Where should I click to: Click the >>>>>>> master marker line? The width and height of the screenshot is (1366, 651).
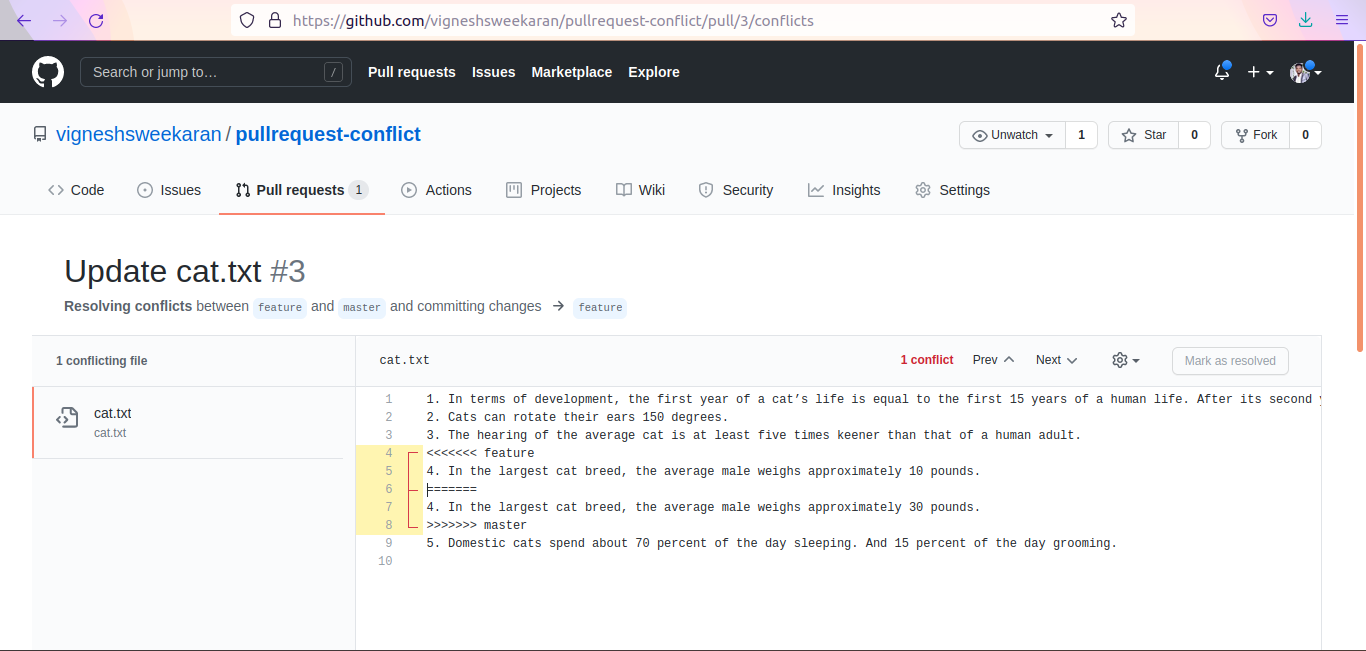(476, 525)
